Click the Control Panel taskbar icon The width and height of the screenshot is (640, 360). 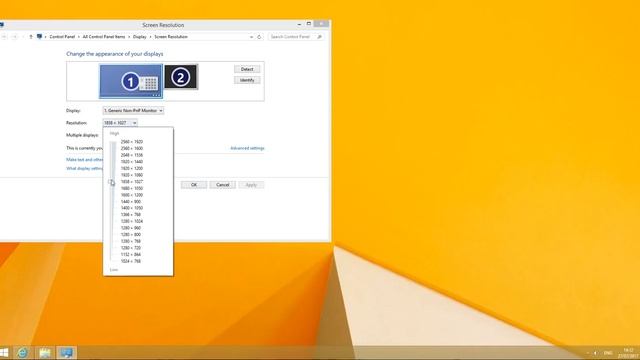pyautogui.click(x=67, y=353)
